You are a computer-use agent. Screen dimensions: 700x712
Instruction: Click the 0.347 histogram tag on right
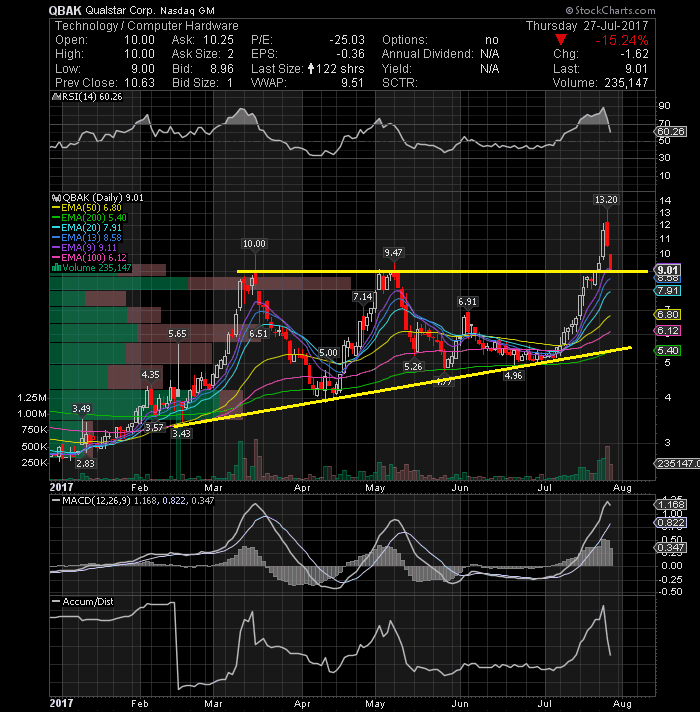pyautogui.click(x=670, y=548)
